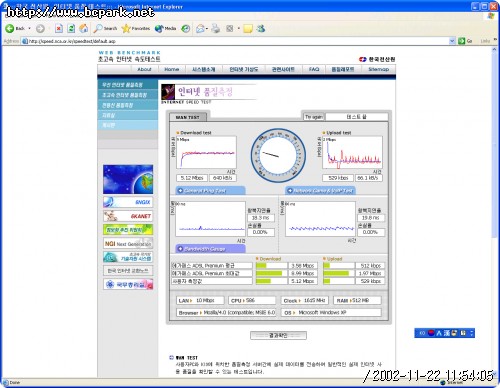Expand the Back button history dropdown

pos(29,29)
